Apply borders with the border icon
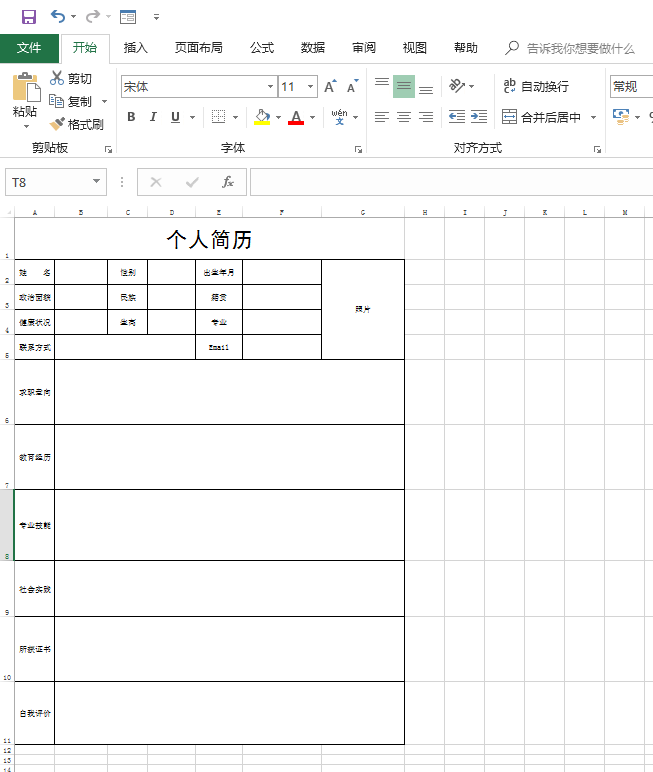This screenshot has height=772, width=653. pyautogui.click(x=218, y=117)
